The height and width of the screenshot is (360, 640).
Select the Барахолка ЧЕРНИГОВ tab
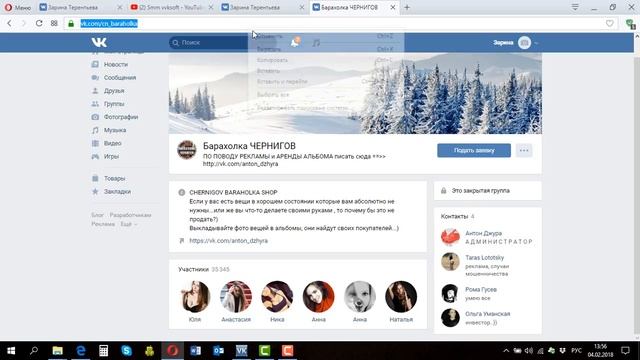(350, 7)
